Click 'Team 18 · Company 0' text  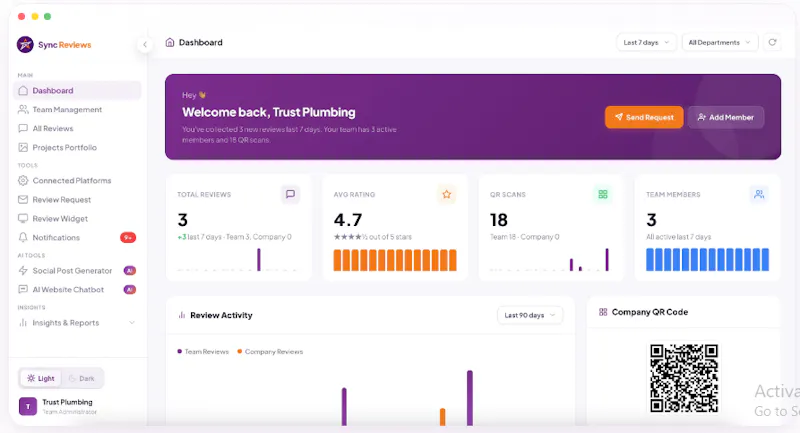tap(524, 237)
